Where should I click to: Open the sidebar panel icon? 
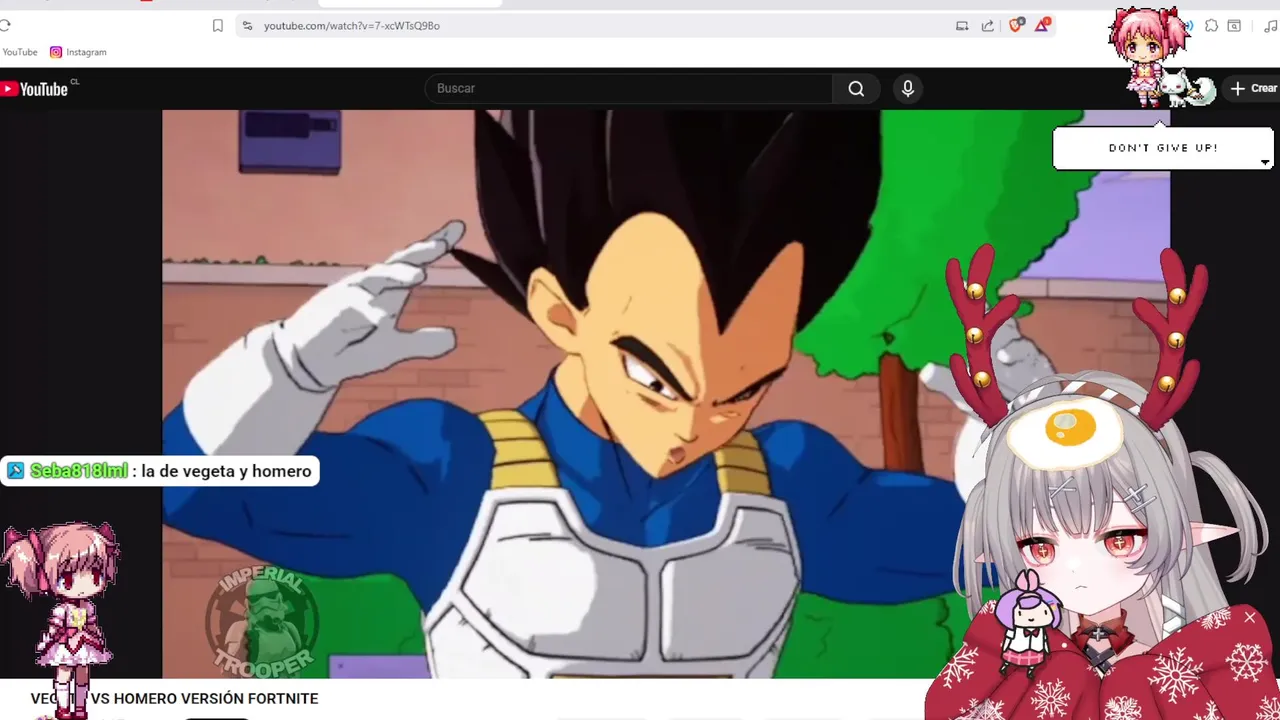point(1235,26)
